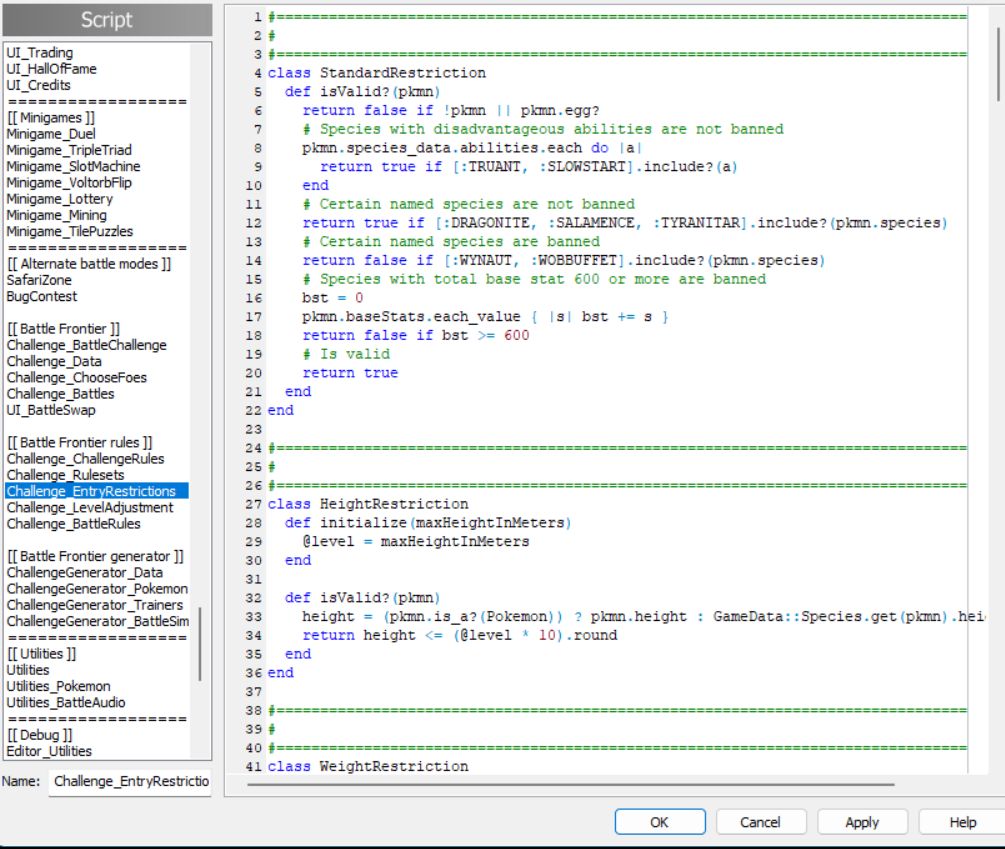Select [[ Battle Frontier rules ]] header
This screenshot has height=849, width=1005.
pos(79,443)
